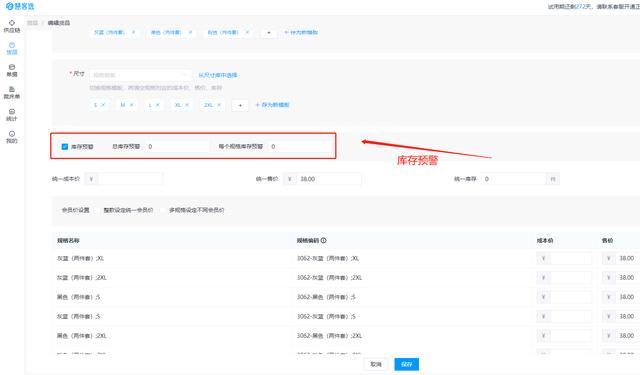640x375 pixels.
Task: Click 存为新模板 link under sizes
Action: point(272,105)
